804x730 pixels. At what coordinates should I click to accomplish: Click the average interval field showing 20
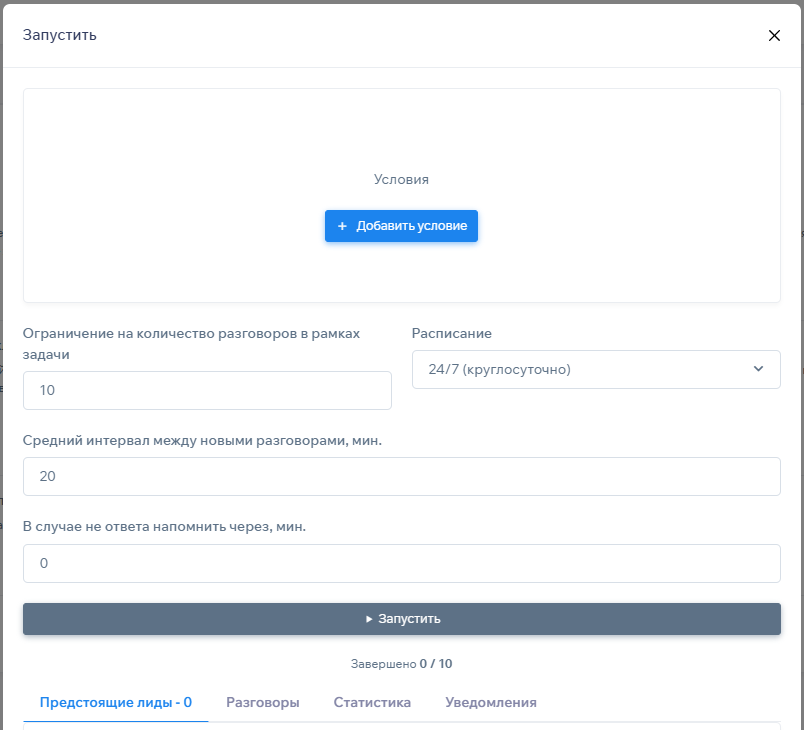tap(401, 476)
